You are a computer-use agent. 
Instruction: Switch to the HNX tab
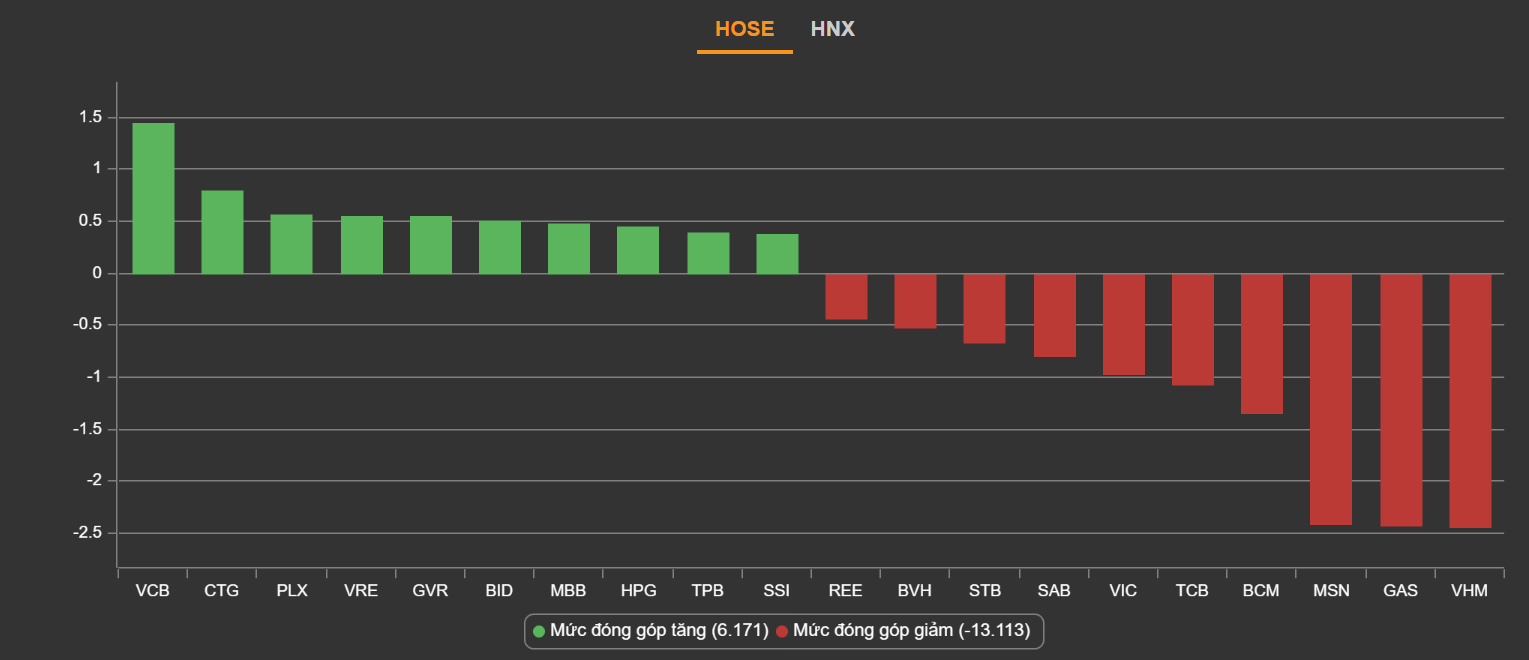tap(832, 29)
